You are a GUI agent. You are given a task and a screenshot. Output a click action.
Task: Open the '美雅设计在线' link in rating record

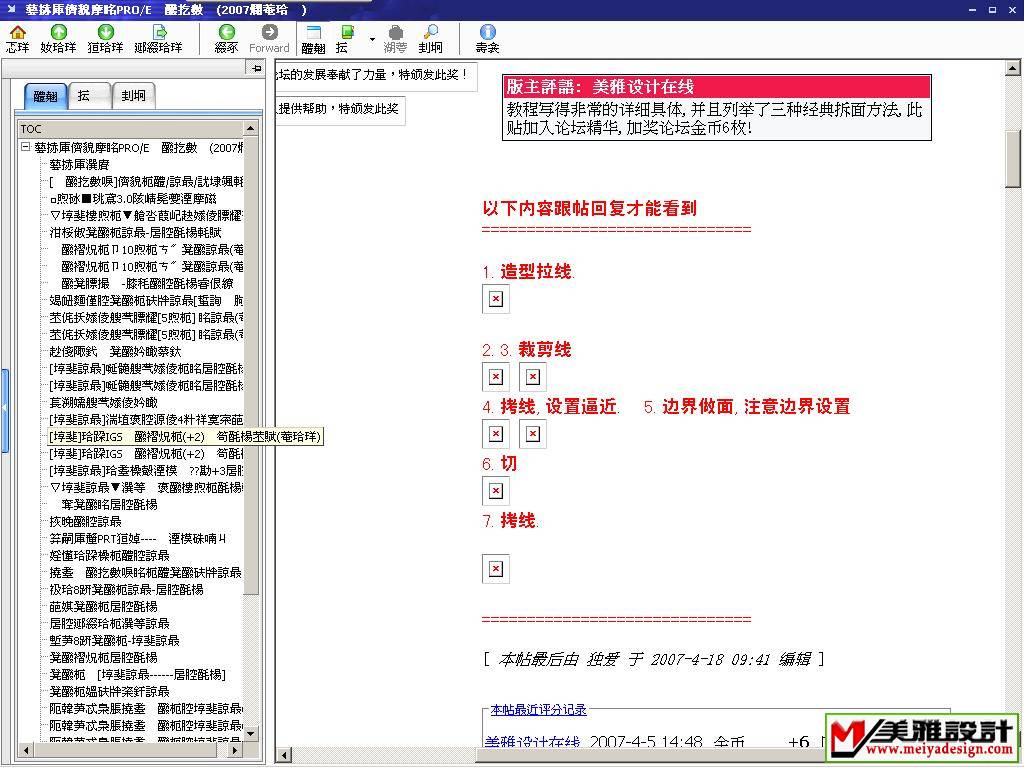point(532,743)
